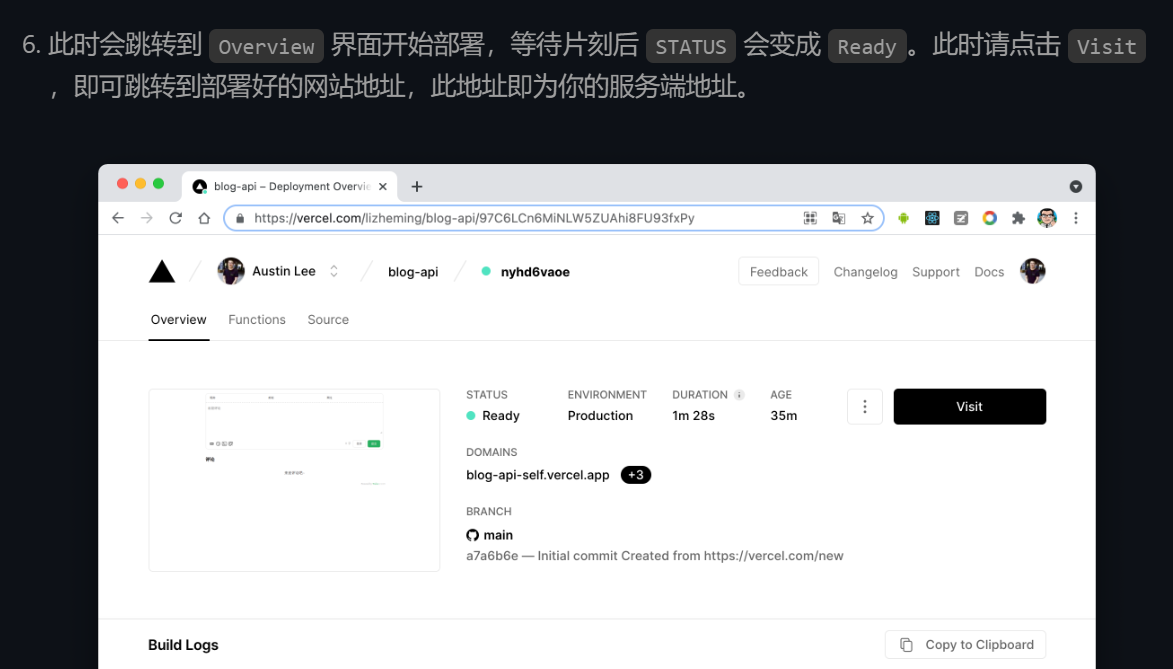The width and height of the screenshot is (1173, 669).
Task: Expand the Austin Lee scope switcher
Action: (334, 271)
